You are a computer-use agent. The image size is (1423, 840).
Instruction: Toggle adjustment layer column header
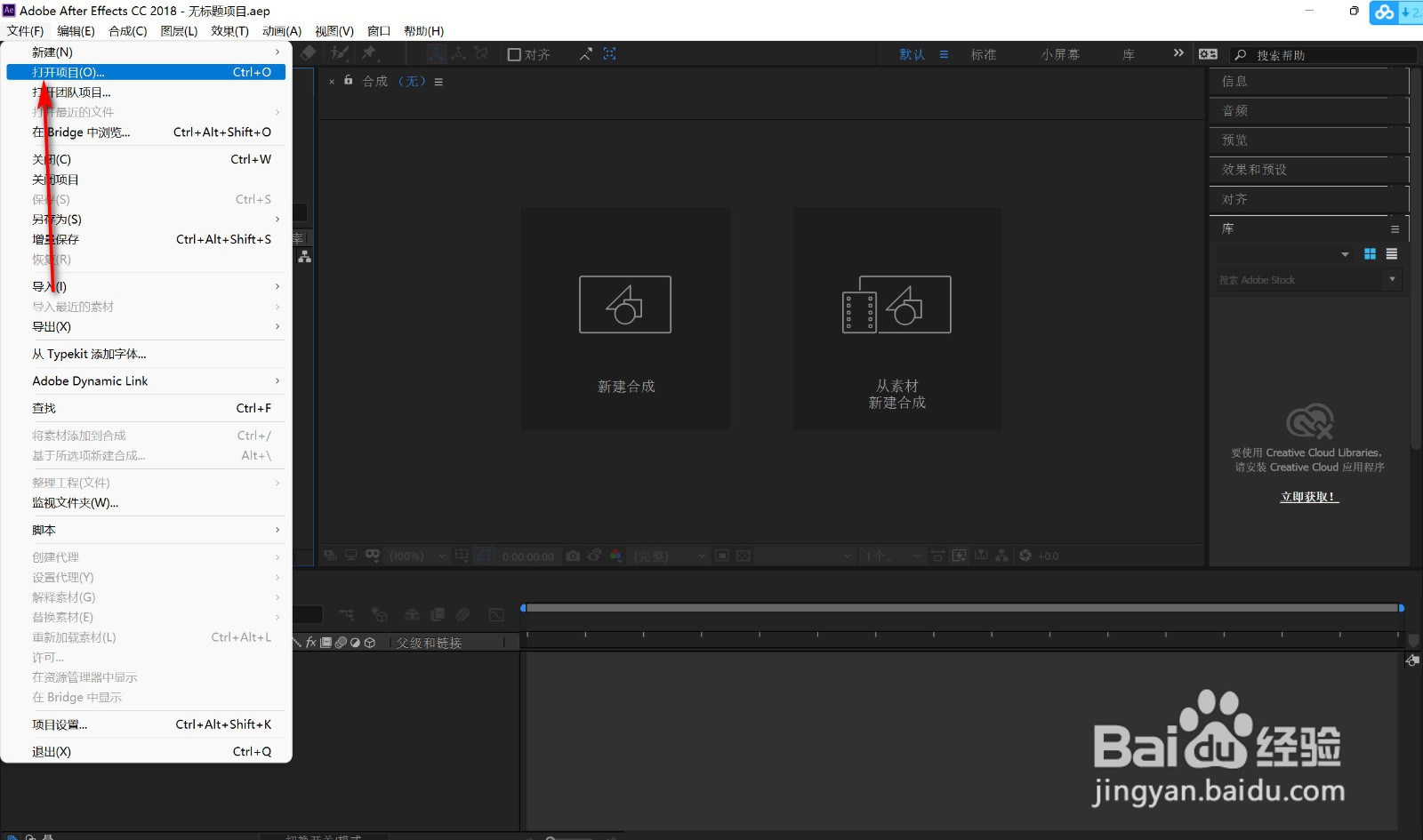point(356,642)
